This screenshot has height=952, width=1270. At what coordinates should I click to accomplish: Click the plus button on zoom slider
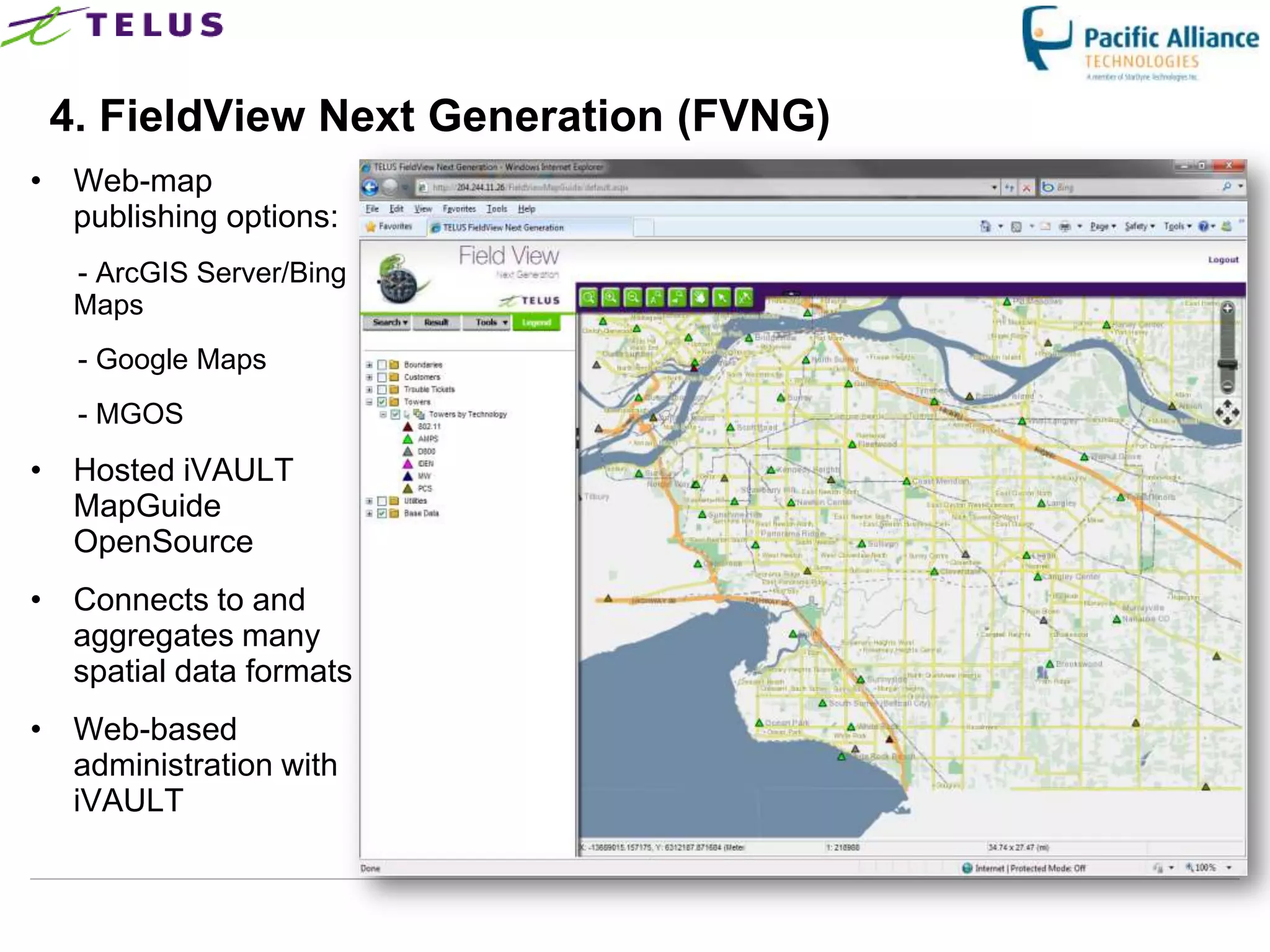tap(1227, 309)
